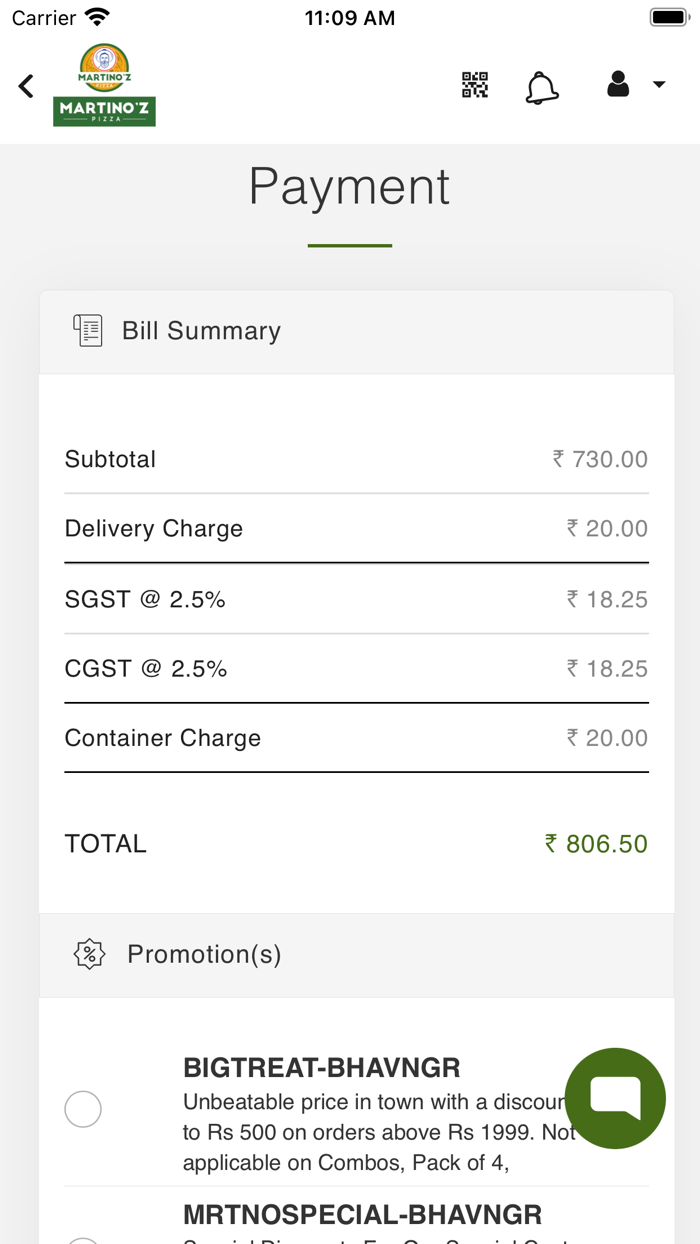Tap the Promotion(s) section header
This screenshot has height=1244, width=700.
click(x=204, y=954)
